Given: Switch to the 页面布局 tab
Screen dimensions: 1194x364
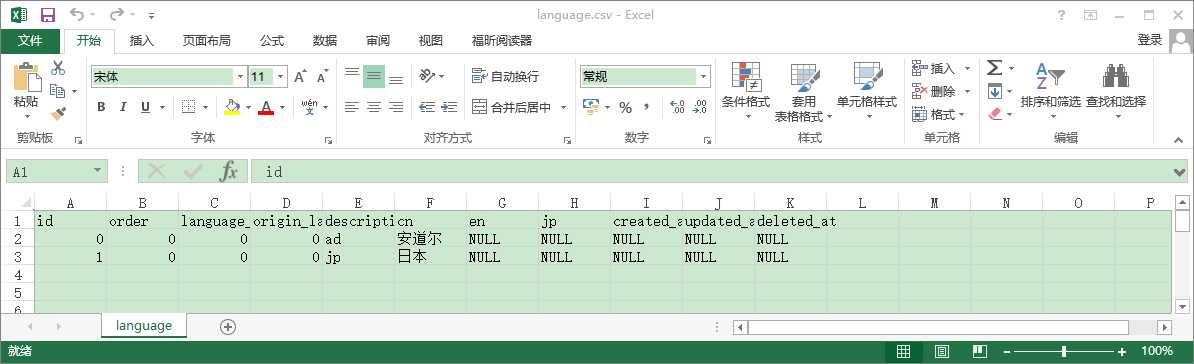Looking at the screenshot, I should click(x=206, y=40).
